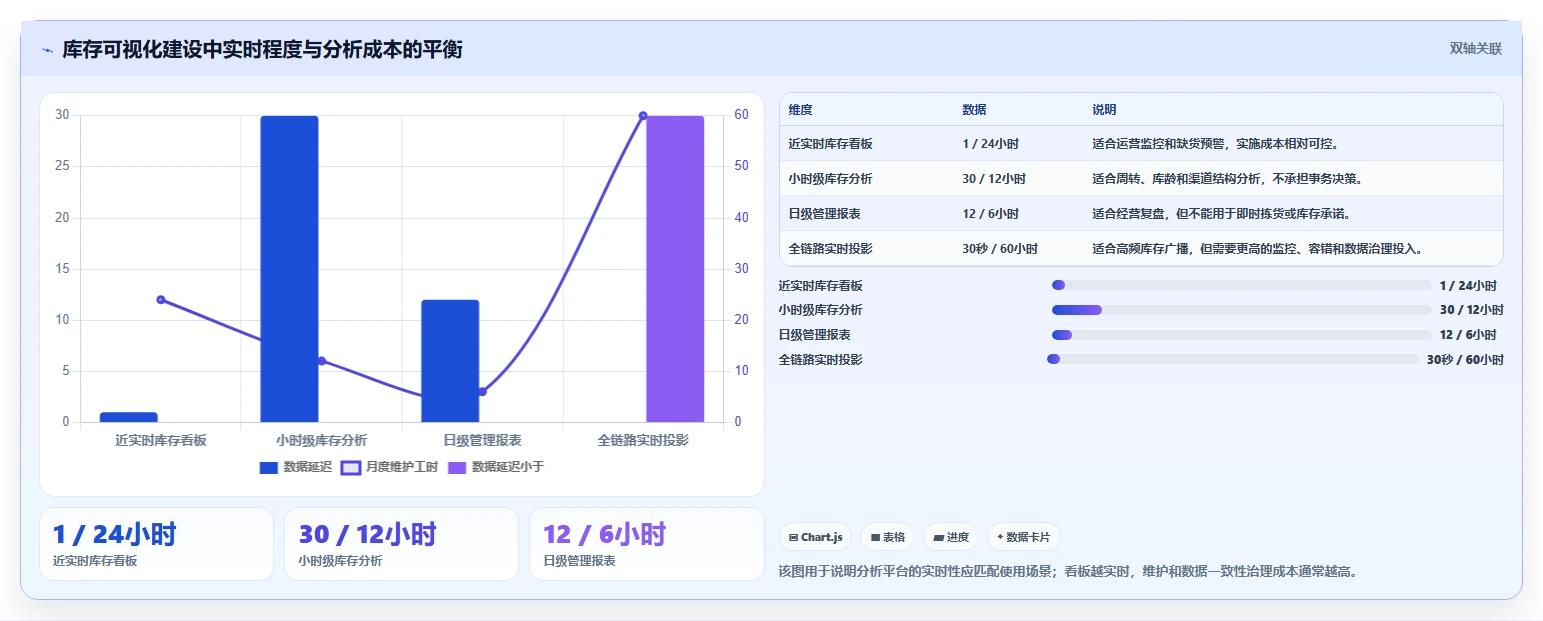This screenshot has width=1543, height=621.
Task: Click the line point at top of 全链路实时投影
Action: (643, 116)
